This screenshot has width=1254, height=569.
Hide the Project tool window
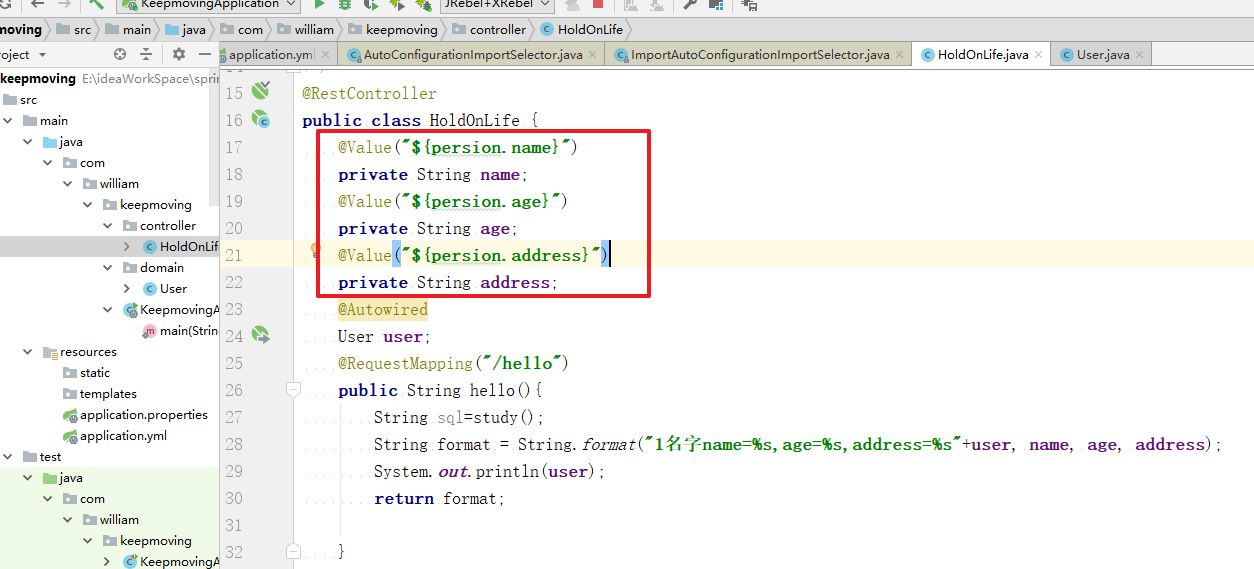(205, 54)
